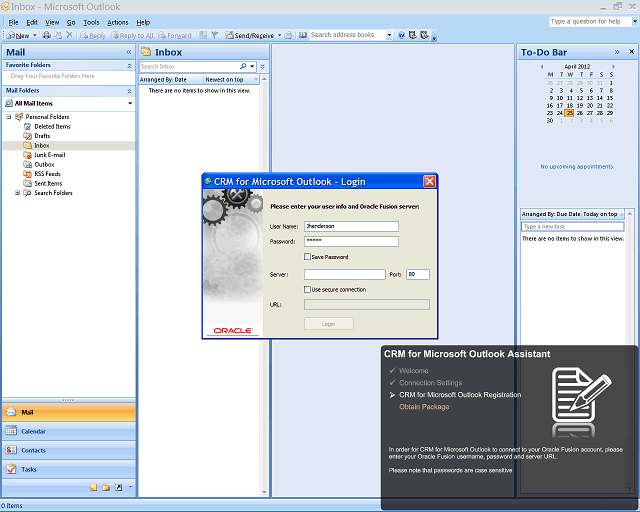The width and height of the screenshot is (640, 512).
Task: Open the Tools menu
Action: [91, 22]
